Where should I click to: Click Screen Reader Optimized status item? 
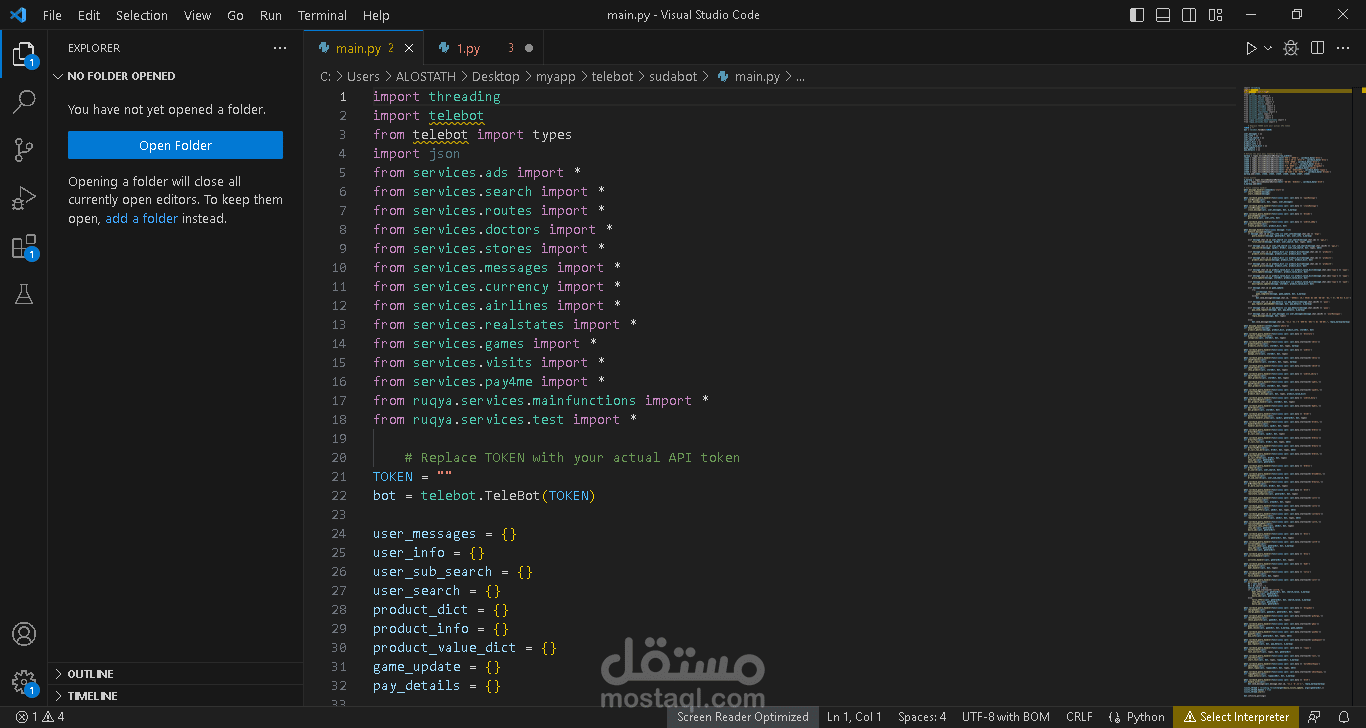coord(743,717)
